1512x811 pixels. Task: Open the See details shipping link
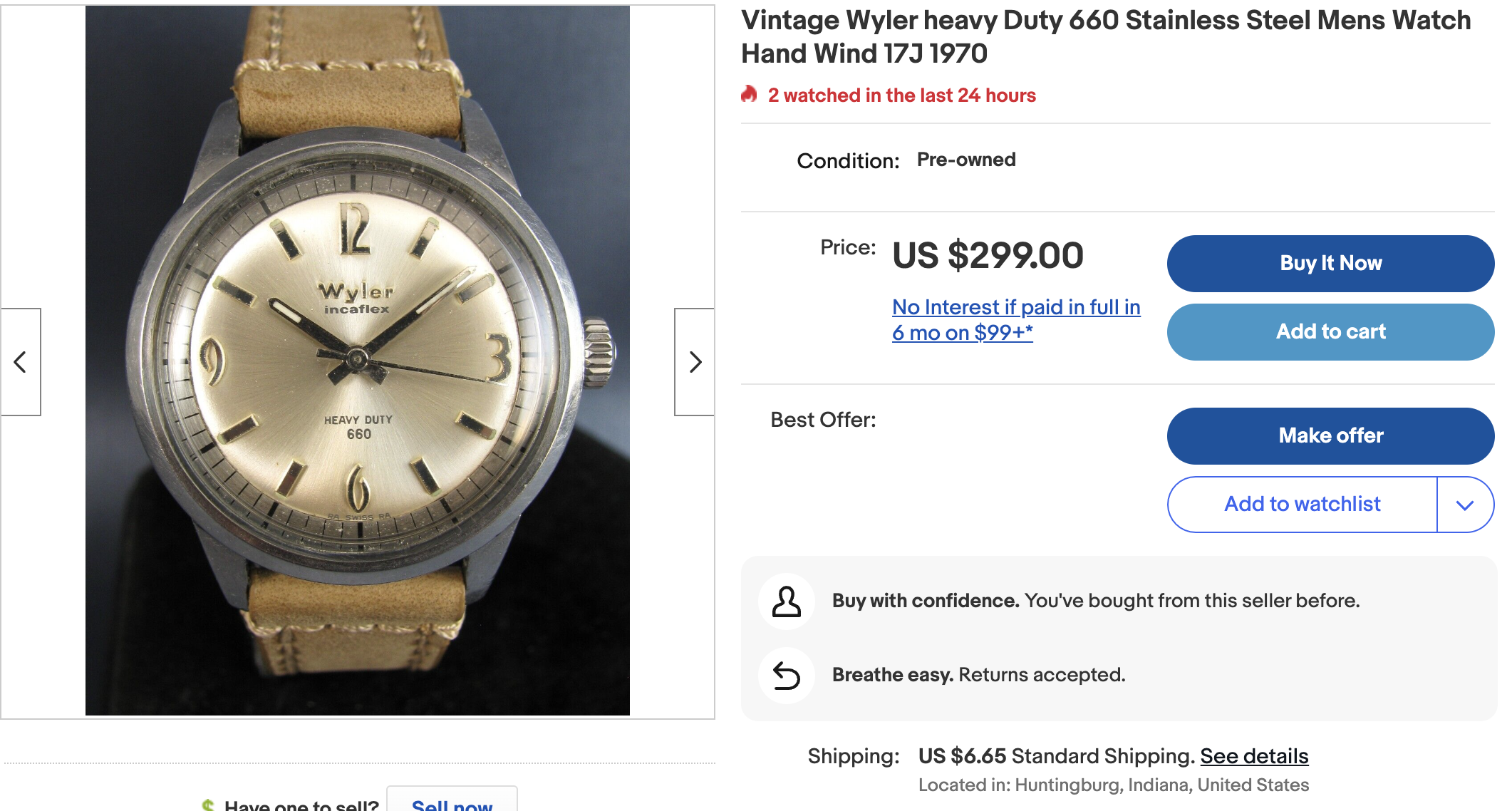(1254, 756)
